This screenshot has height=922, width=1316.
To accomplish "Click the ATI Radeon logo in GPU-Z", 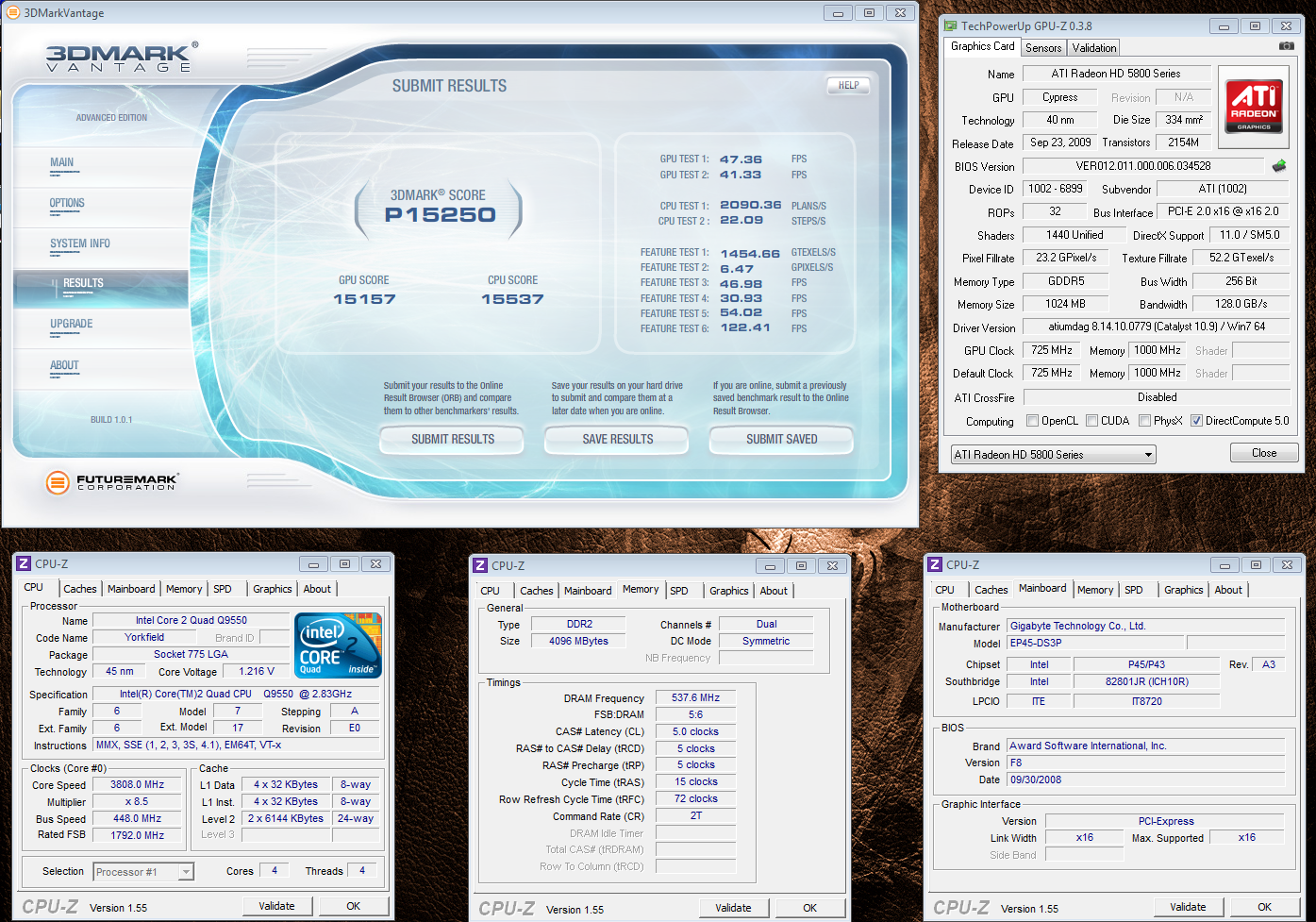I will pos(1254,106).
